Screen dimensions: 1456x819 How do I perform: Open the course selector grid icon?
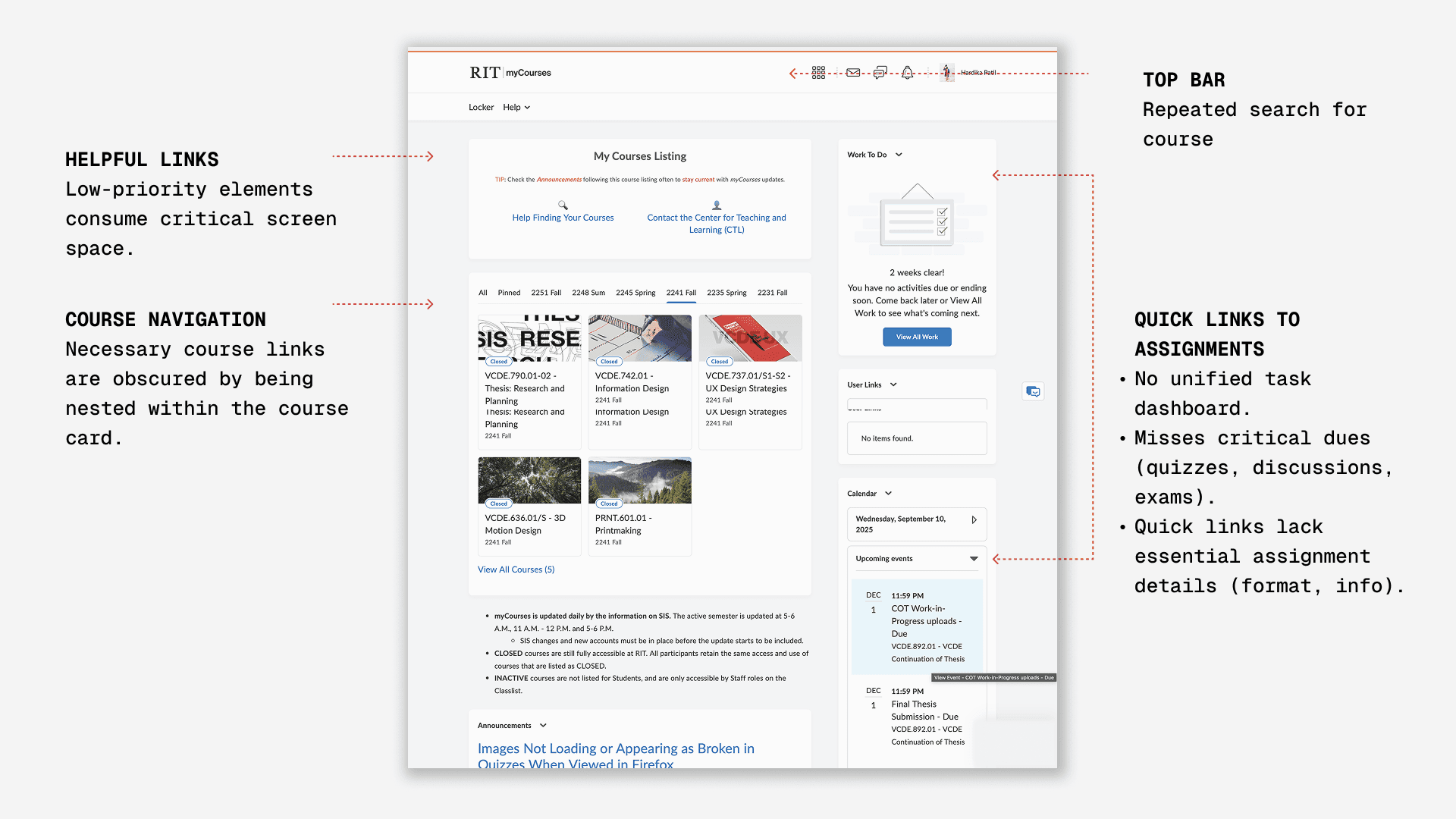click(x=818, y=73)
